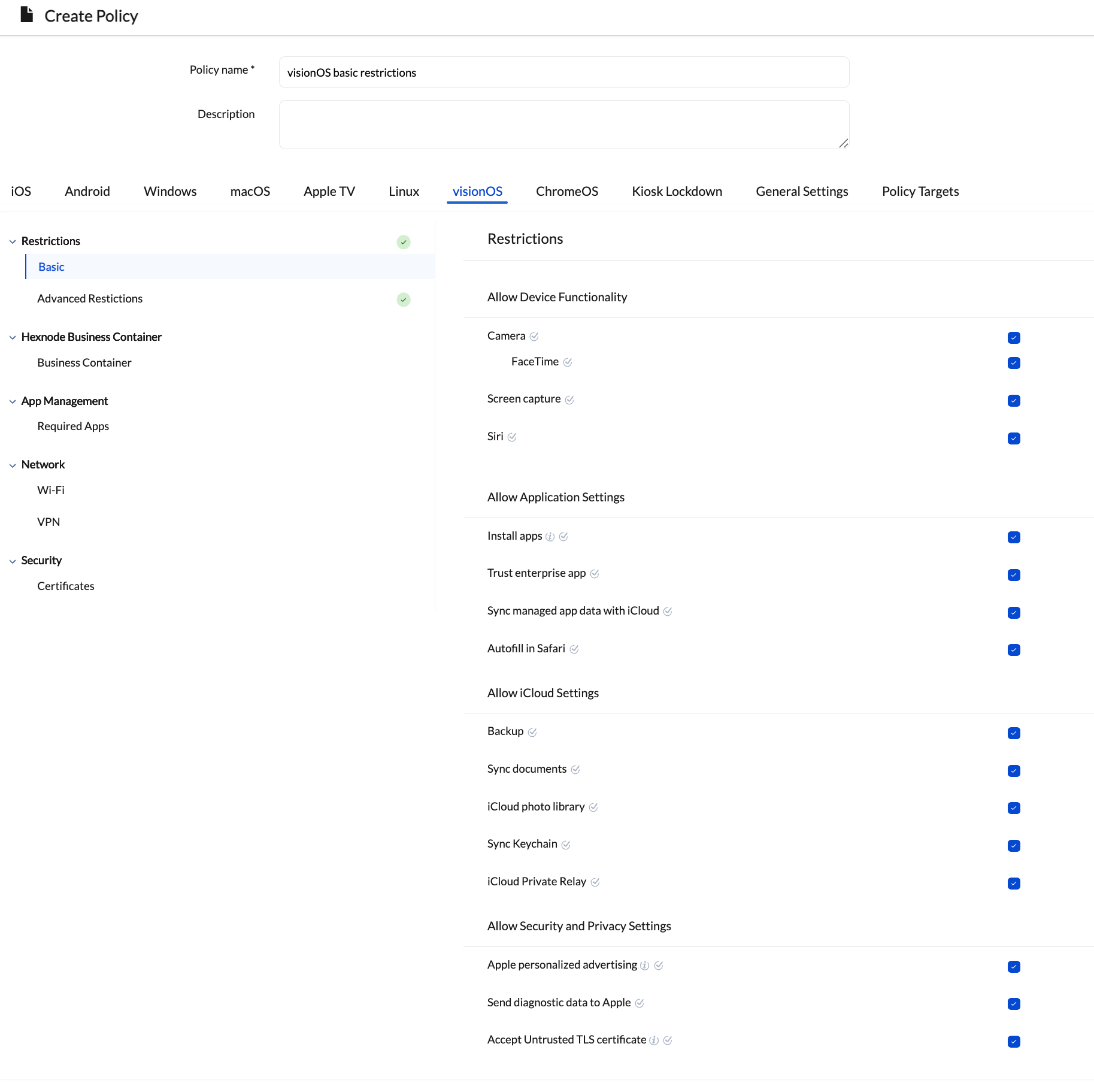
Task: Collapse the Restrictions section chevron
Action: (x=13, y=242)
